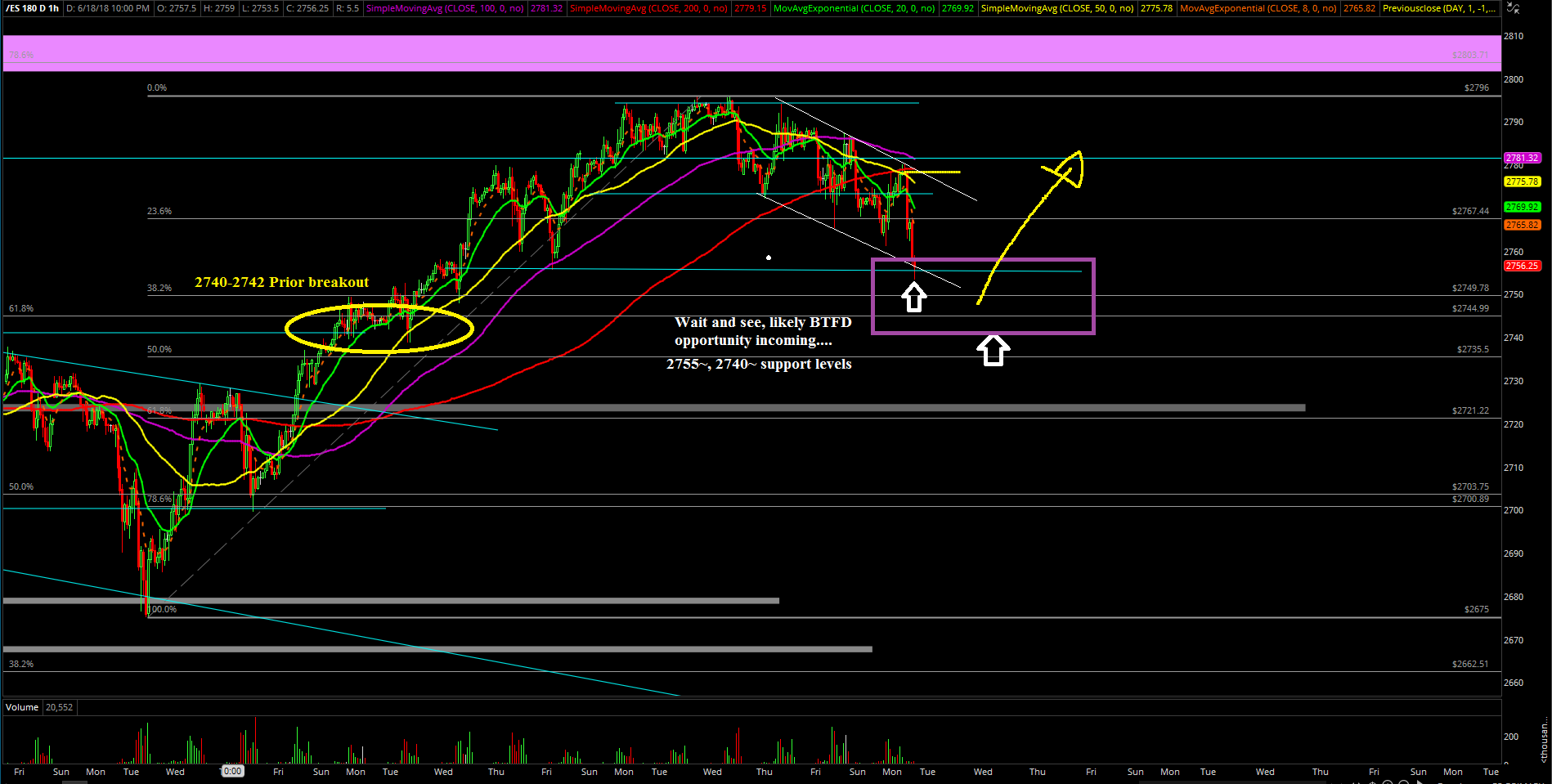This screenshot has height=784, width=1552.
Task: Click the $2767.44 Fibonacci level label
Action: pyautogui.click(x=1470, y=211)
